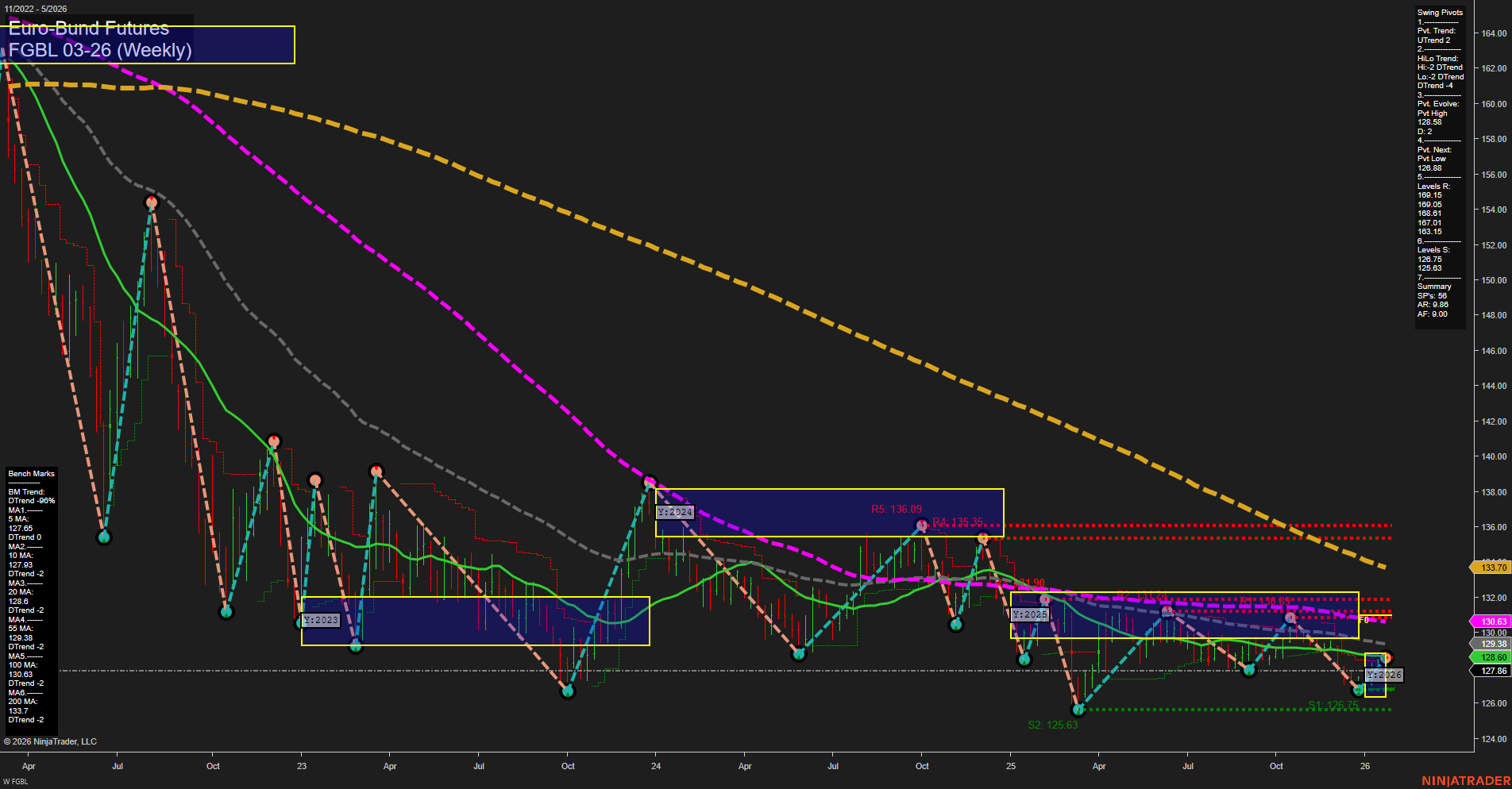The height and width of the screenshot is (789, 1512).
Task: Toggle the Y:2023 yearly range box
Action: point(321,622)
